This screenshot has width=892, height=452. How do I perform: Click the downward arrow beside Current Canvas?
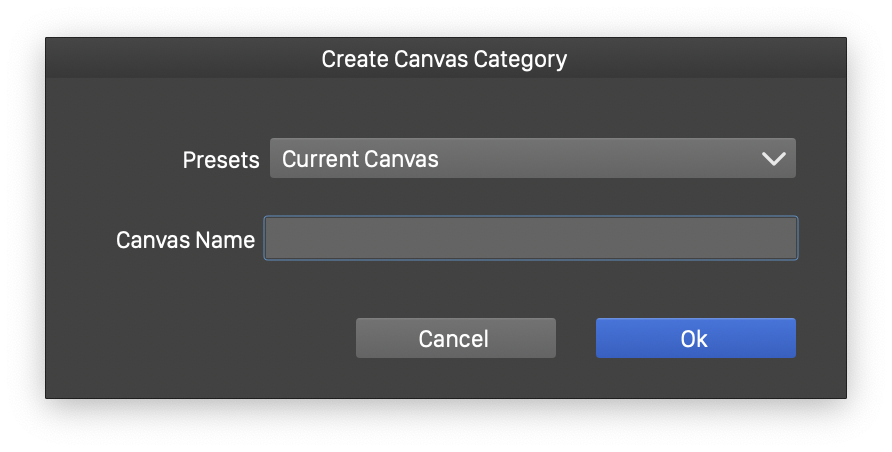(773, 159)
